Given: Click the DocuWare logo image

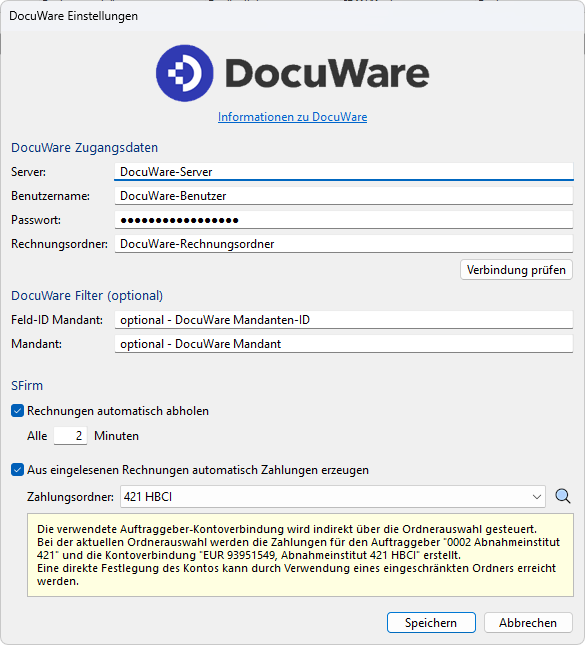Looking at the screenshot, I should point(292,73).
